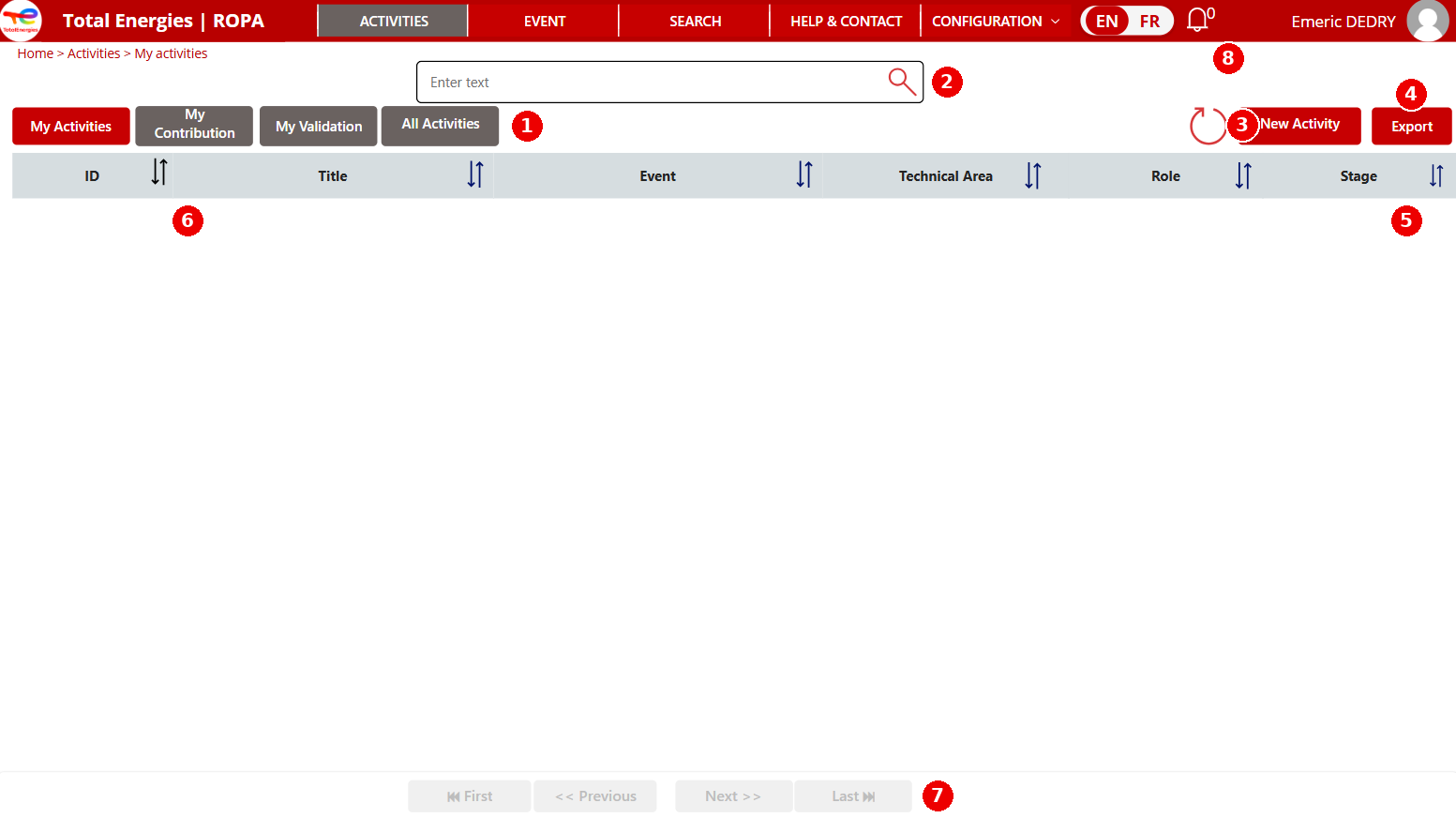Click the ID column header label

click(x=92, y=176)
